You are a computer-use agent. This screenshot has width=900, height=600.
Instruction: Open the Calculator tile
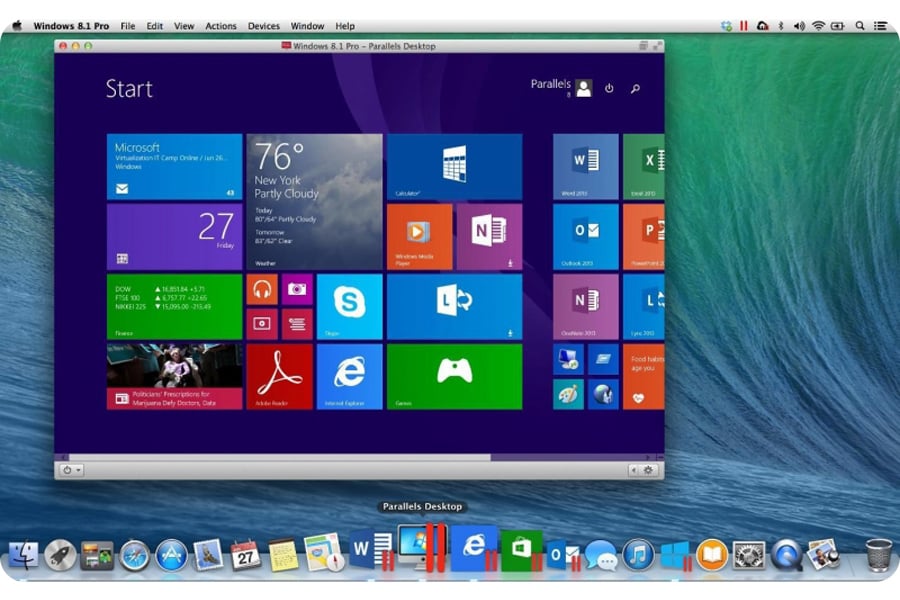click(454, 166)
